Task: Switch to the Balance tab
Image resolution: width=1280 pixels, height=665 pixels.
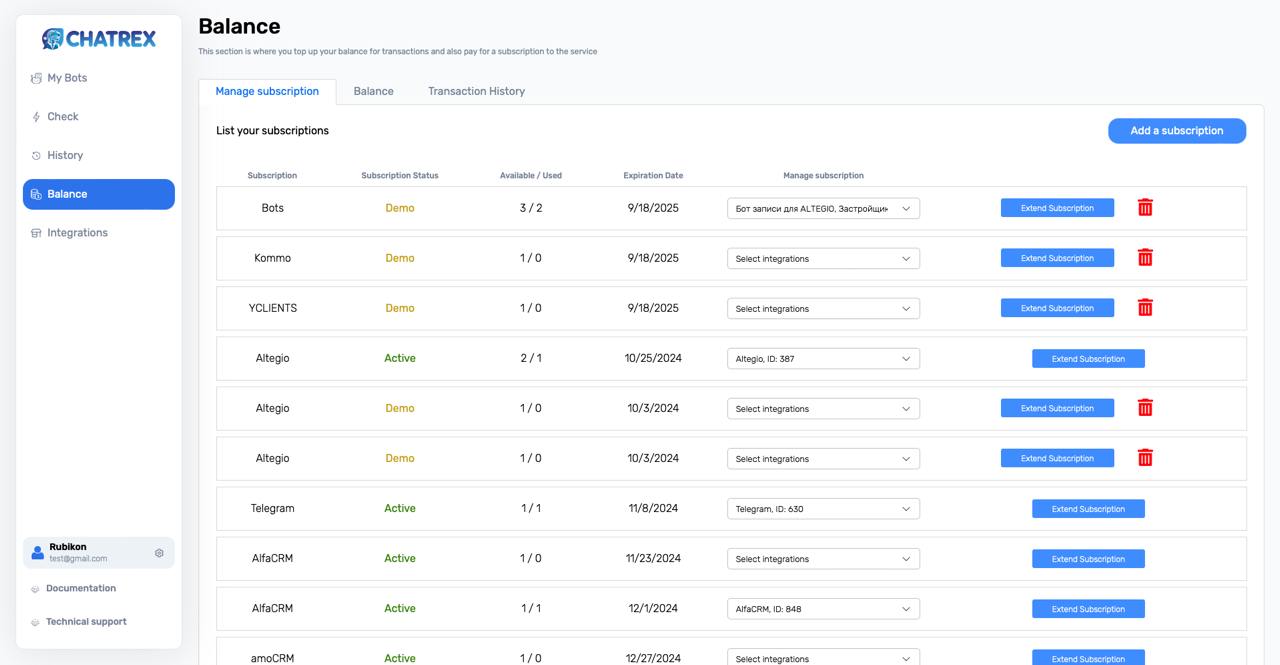Action: 373,91
